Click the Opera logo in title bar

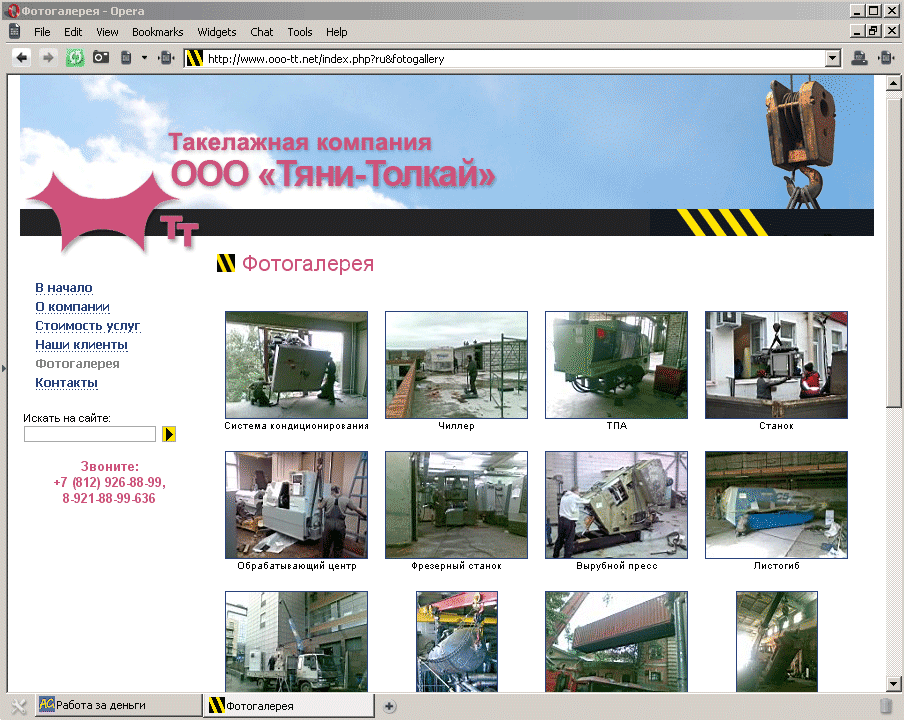tap(13, 10)
